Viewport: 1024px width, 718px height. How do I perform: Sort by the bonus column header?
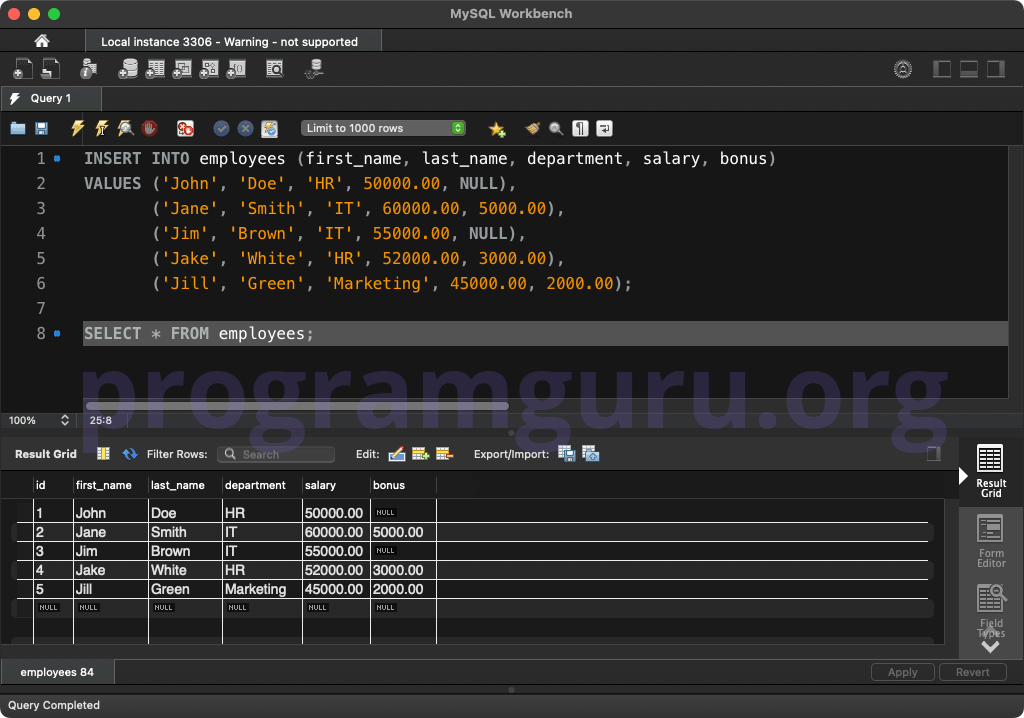point(403,485)
